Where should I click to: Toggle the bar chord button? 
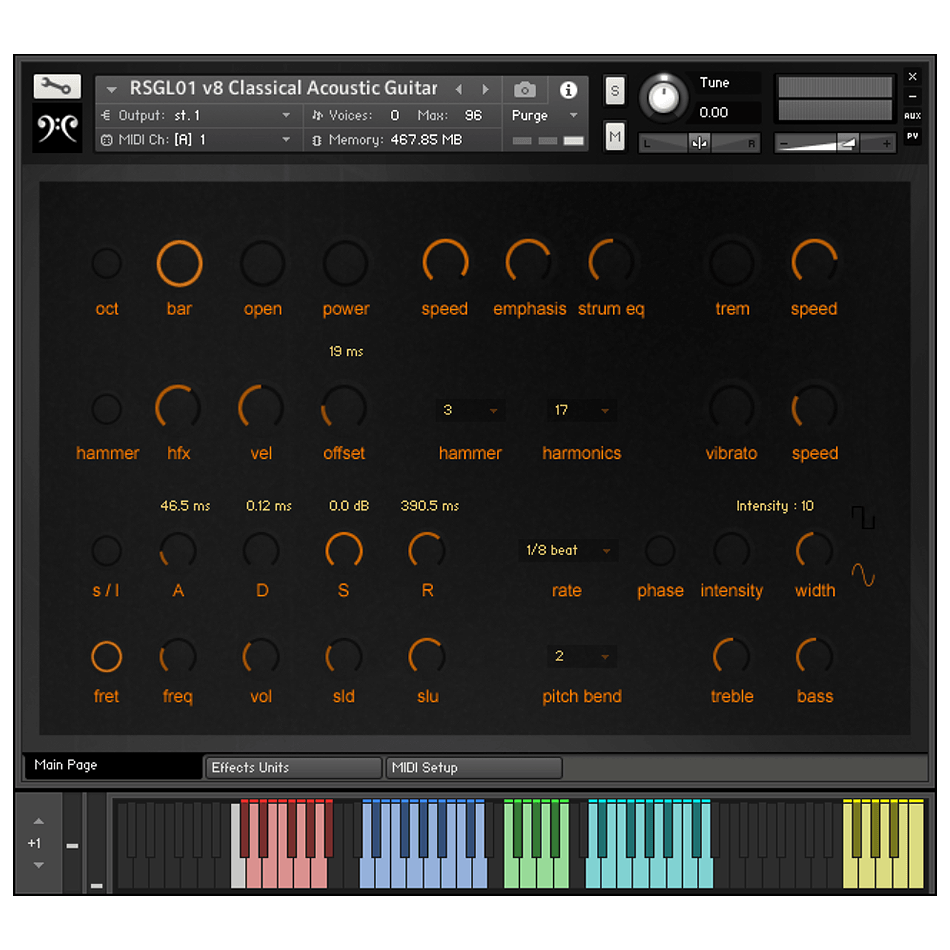[179, 264]
